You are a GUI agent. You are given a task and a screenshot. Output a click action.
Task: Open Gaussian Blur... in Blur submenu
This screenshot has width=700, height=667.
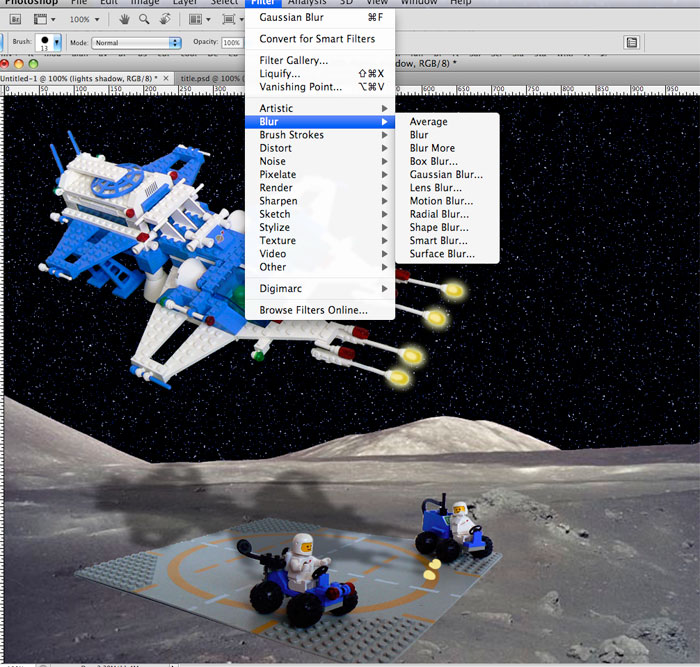[447, 175]
